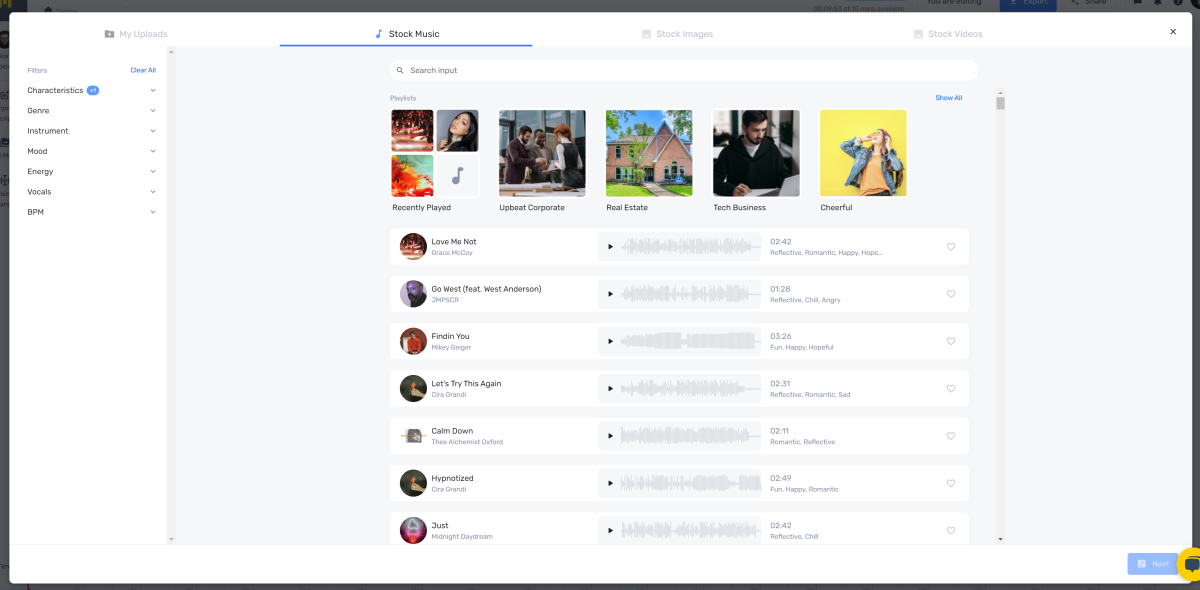
Task: Favorite the song Findin You
Action: coord(951,341)
